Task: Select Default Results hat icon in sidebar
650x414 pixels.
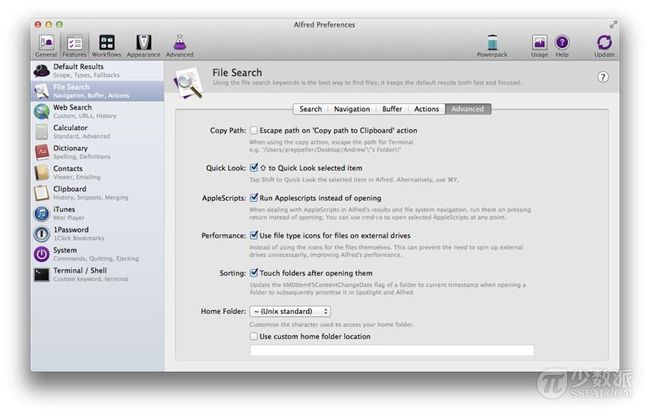Action: pos(41,70)
